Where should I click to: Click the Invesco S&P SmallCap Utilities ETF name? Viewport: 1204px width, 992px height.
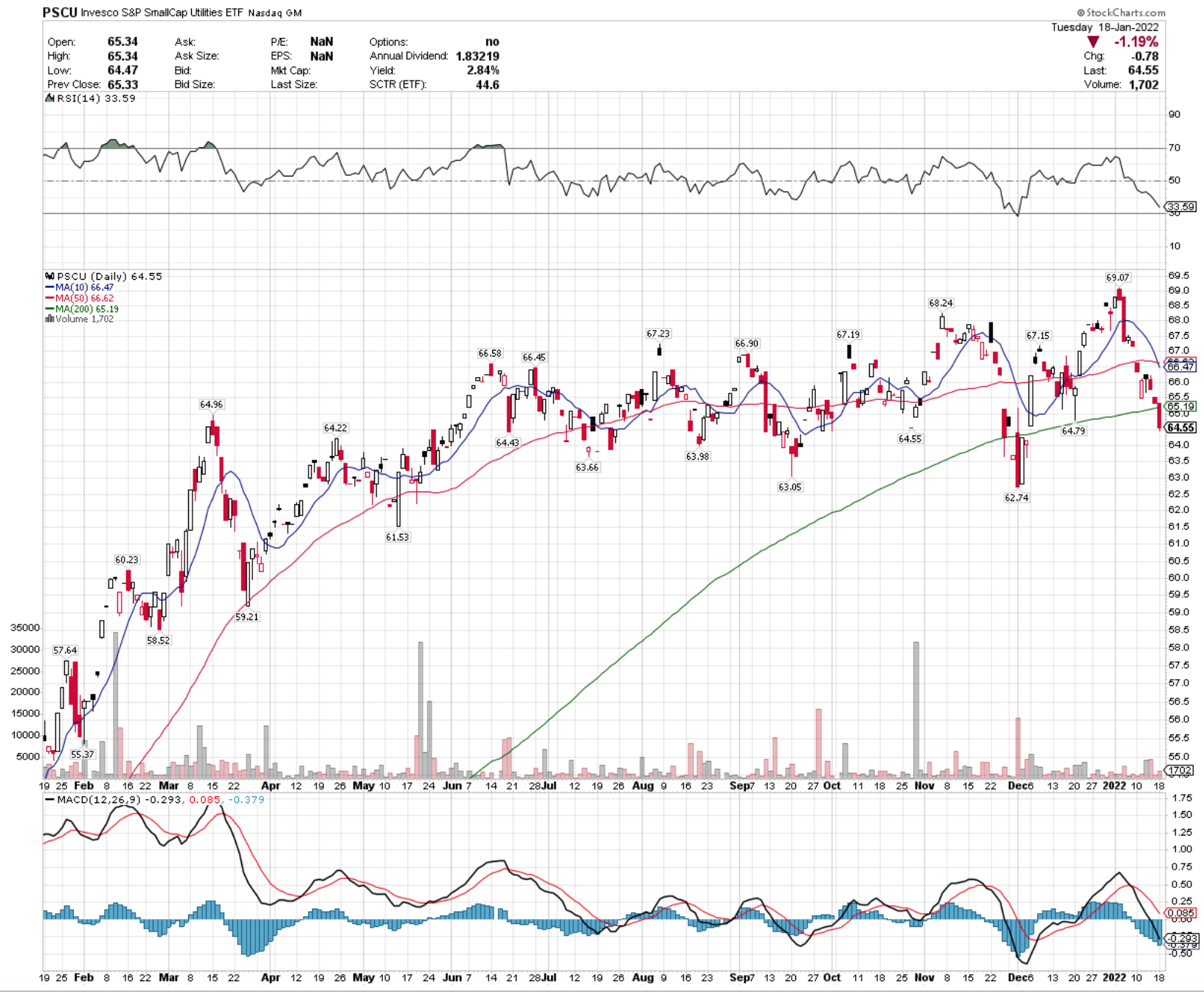click(162, 13)
